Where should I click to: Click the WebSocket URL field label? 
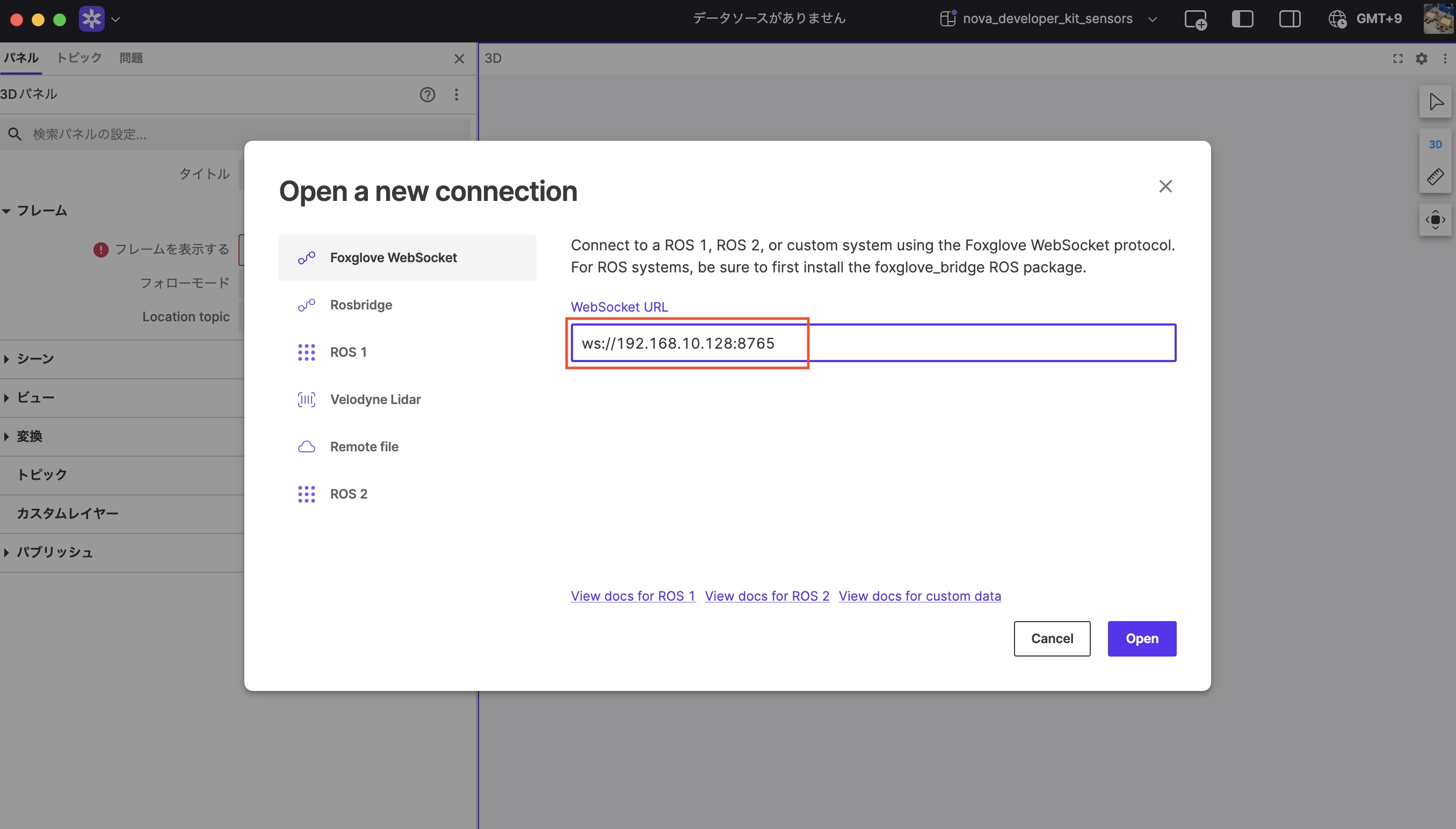point(619,307)
